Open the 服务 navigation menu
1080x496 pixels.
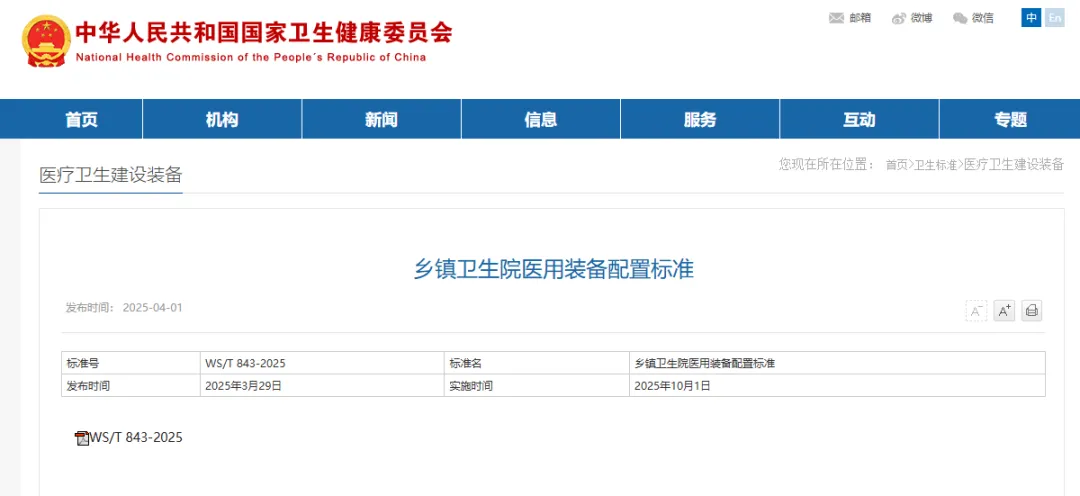click(700, 120)
